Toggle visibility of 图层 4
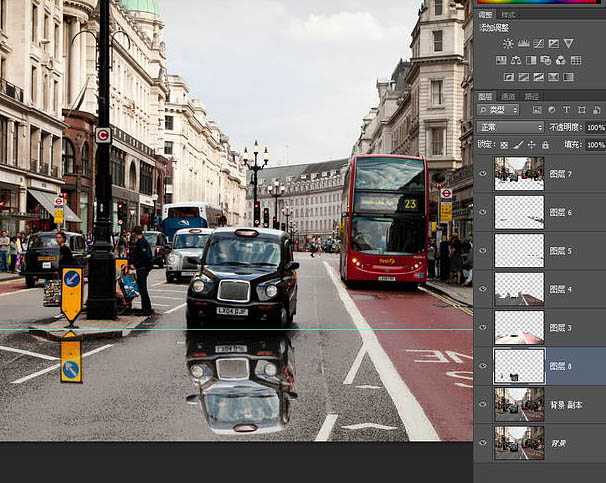The image size is (606, 483). [483, 289]
